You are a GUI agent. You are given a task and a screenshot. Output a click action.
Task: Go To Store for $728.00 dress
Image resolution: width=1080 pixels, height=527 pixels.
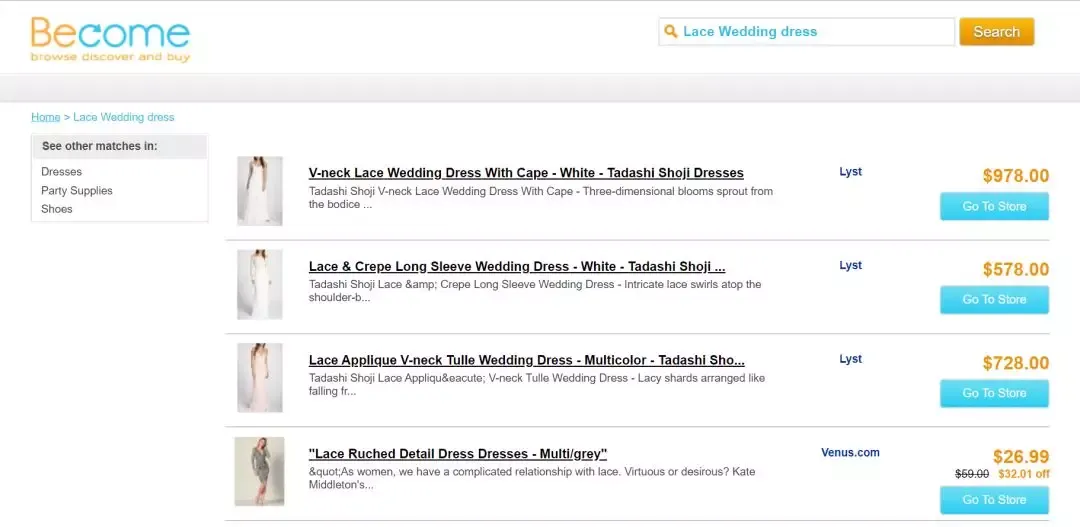point(994,393)
